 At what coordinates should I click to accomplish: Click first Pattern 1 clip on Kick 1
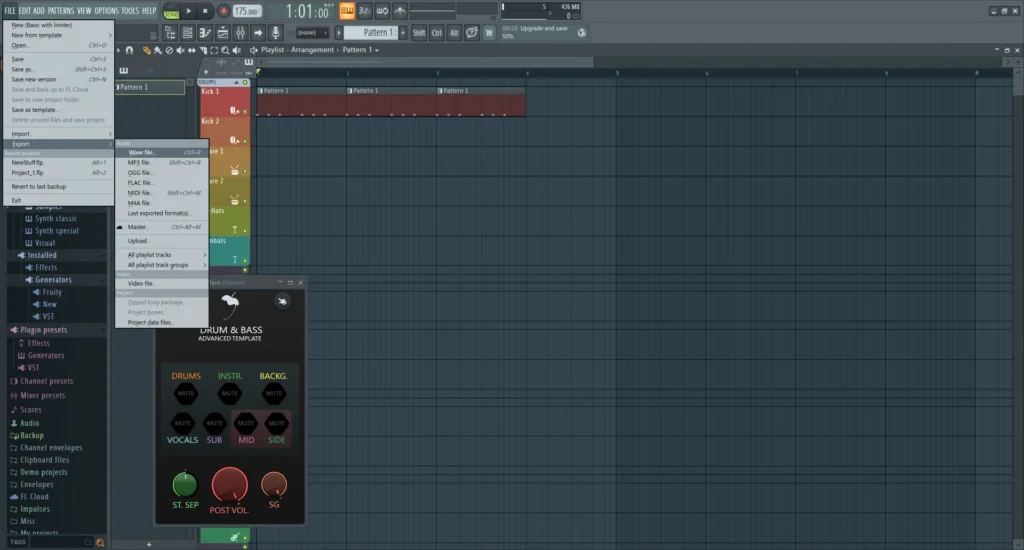301,102
